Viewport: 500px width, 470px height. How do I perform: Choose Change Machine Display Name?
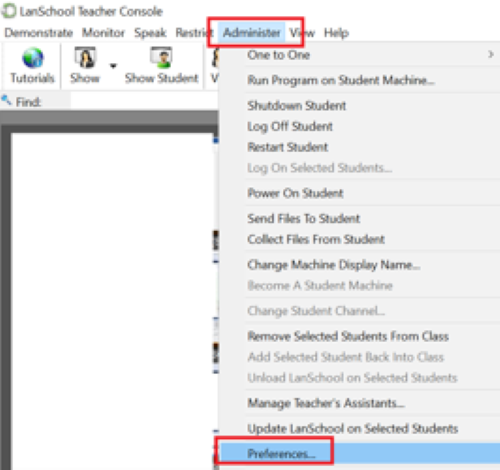coord(334,265)
